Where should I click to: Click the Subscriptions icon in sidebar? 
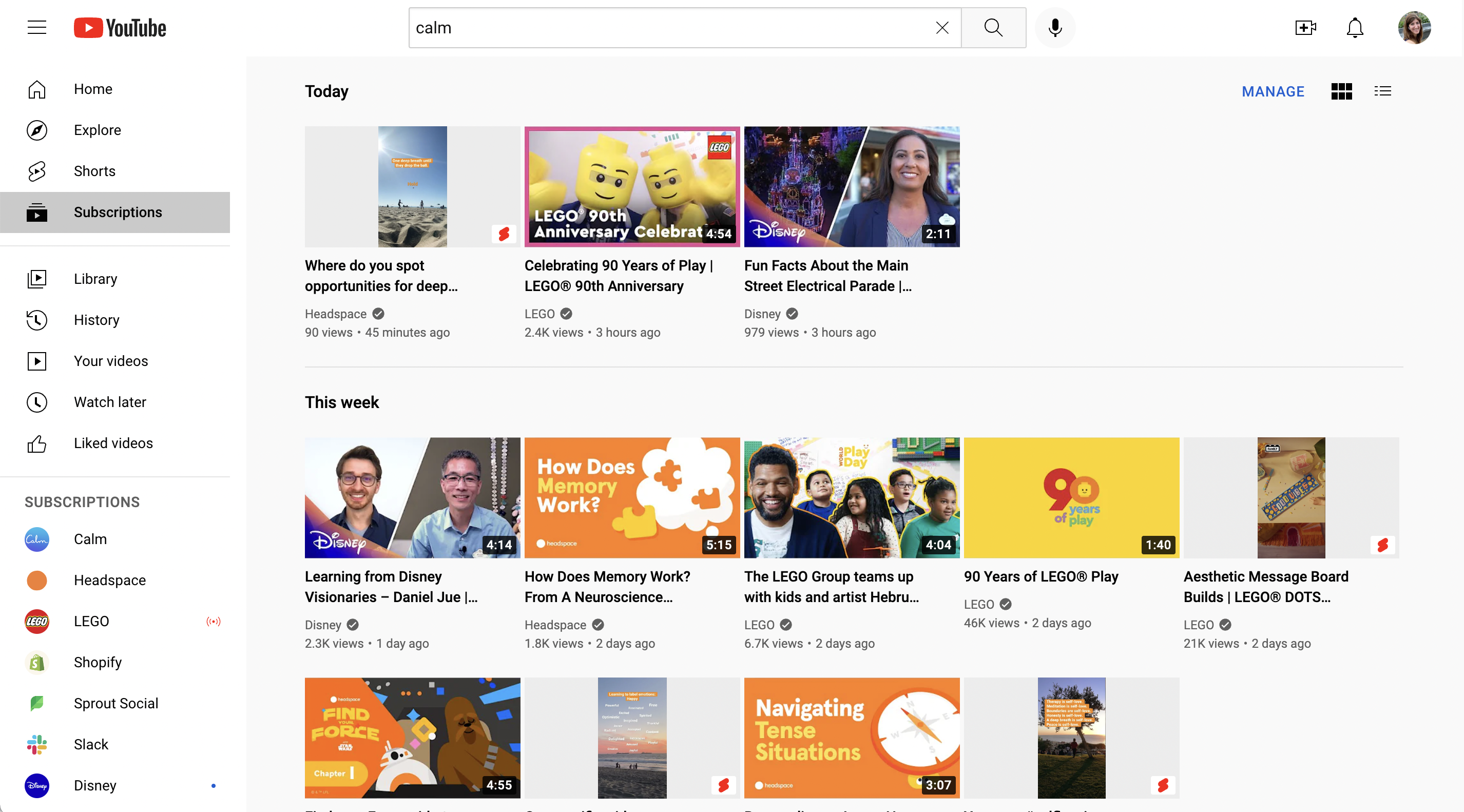pos(37,212)
